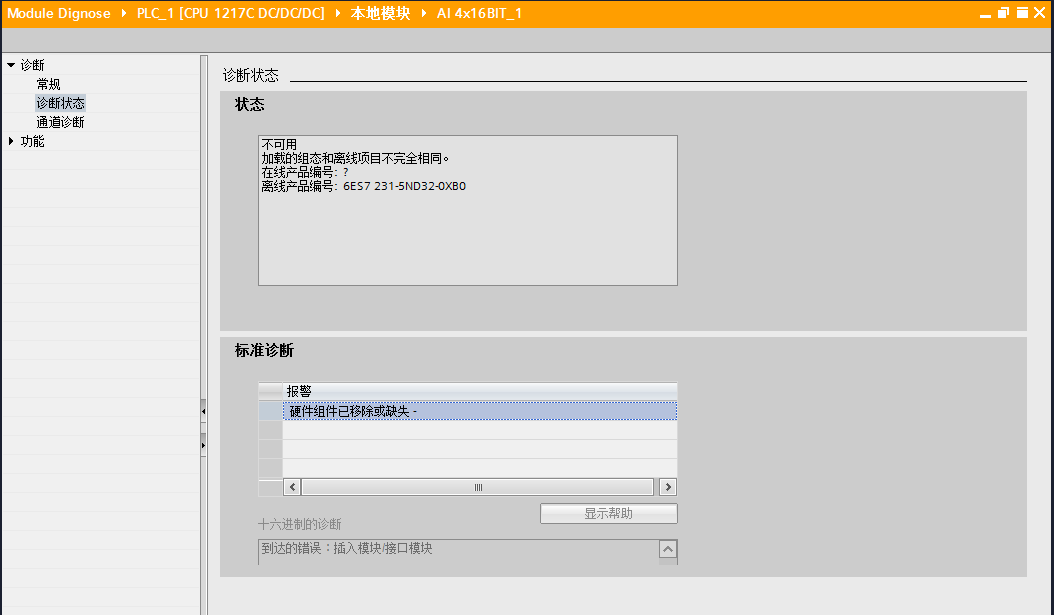Expand the 功能 tree node
Image resolution: width=1054 pixels, height=615 pixels.
[11, 141]
